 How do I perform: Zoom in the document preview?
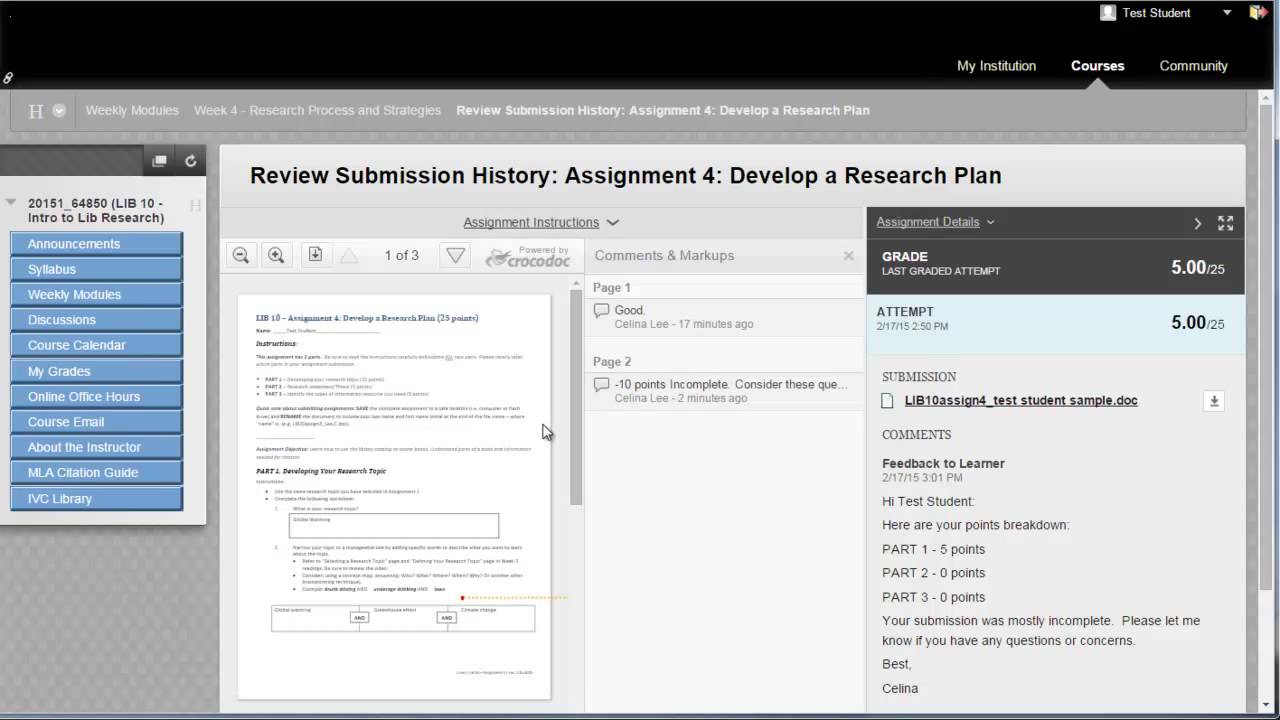[276, 255]
